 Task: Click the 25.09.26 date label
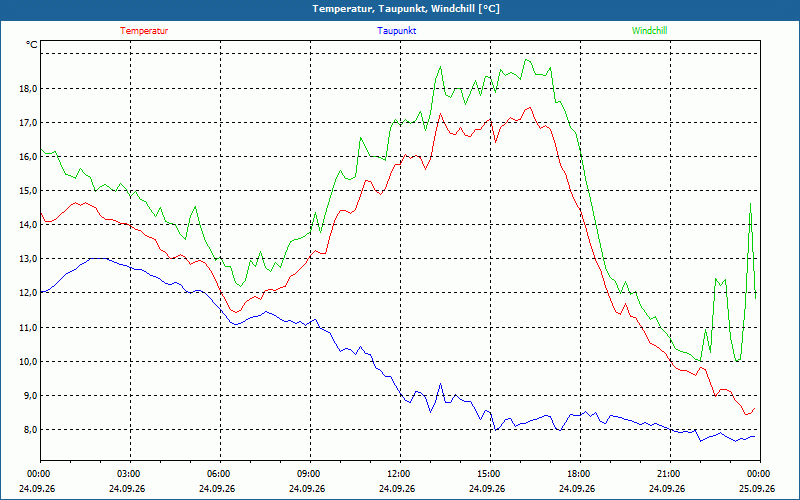[757, 489]
